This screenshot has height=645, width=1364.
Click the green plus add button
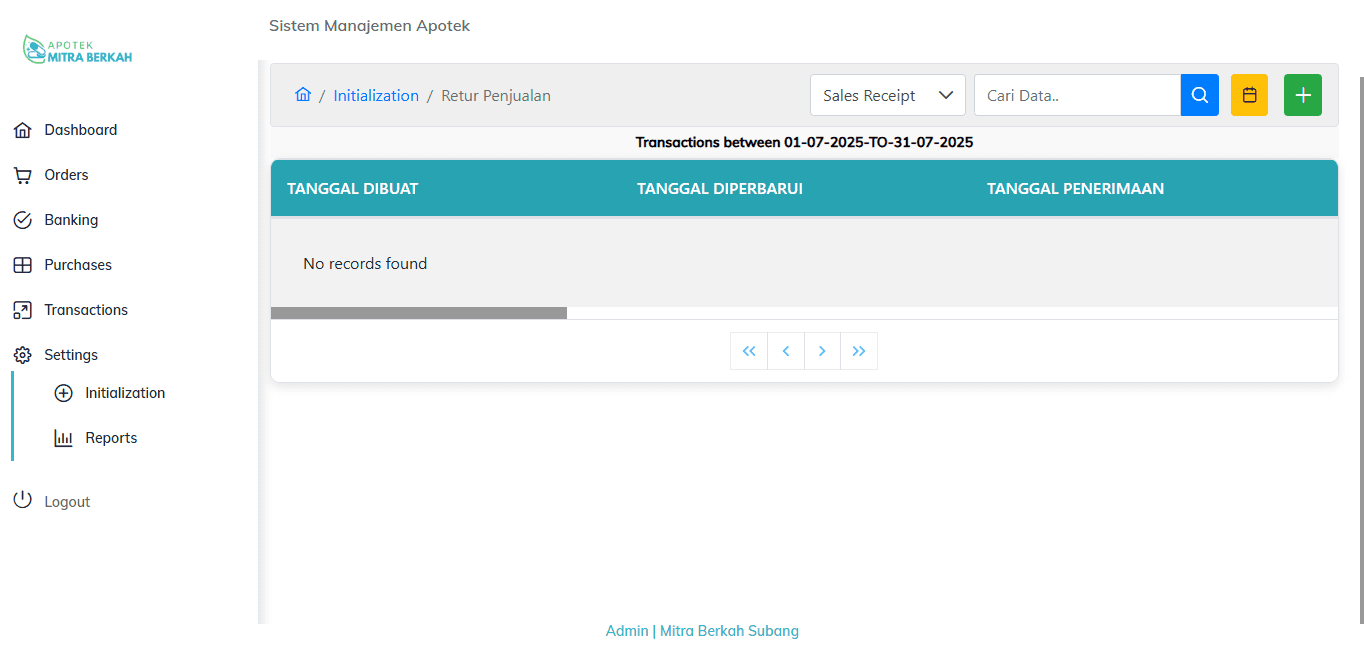(x=1302, y=95)
